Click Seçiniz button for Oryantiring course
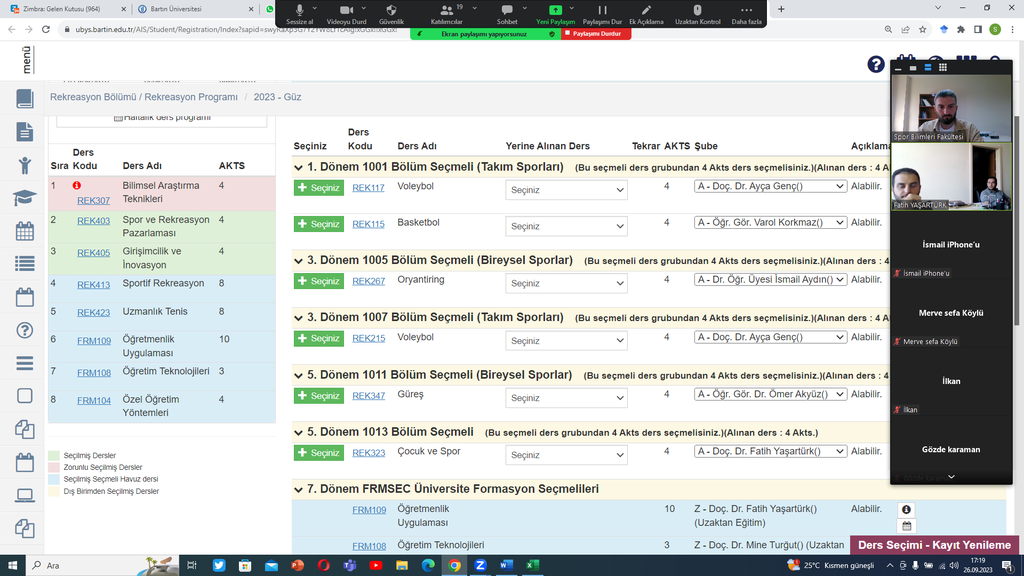 coord(319,281)
